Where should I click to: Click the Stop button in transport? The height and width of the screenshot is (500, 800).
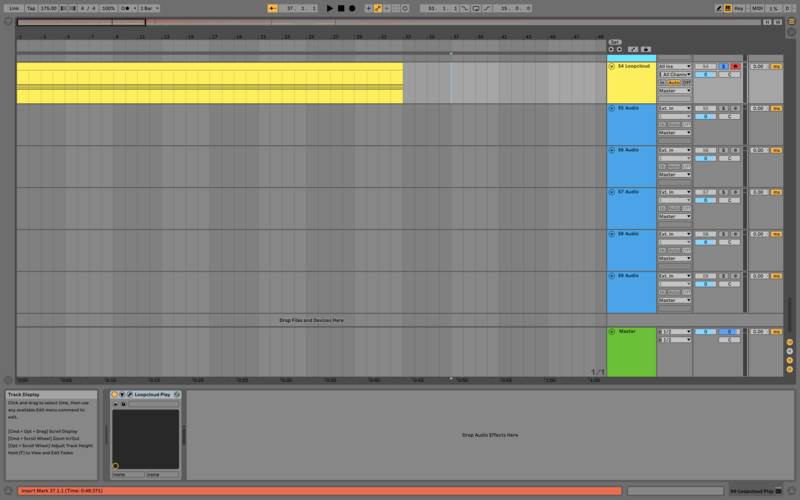[x=340, y=8]
